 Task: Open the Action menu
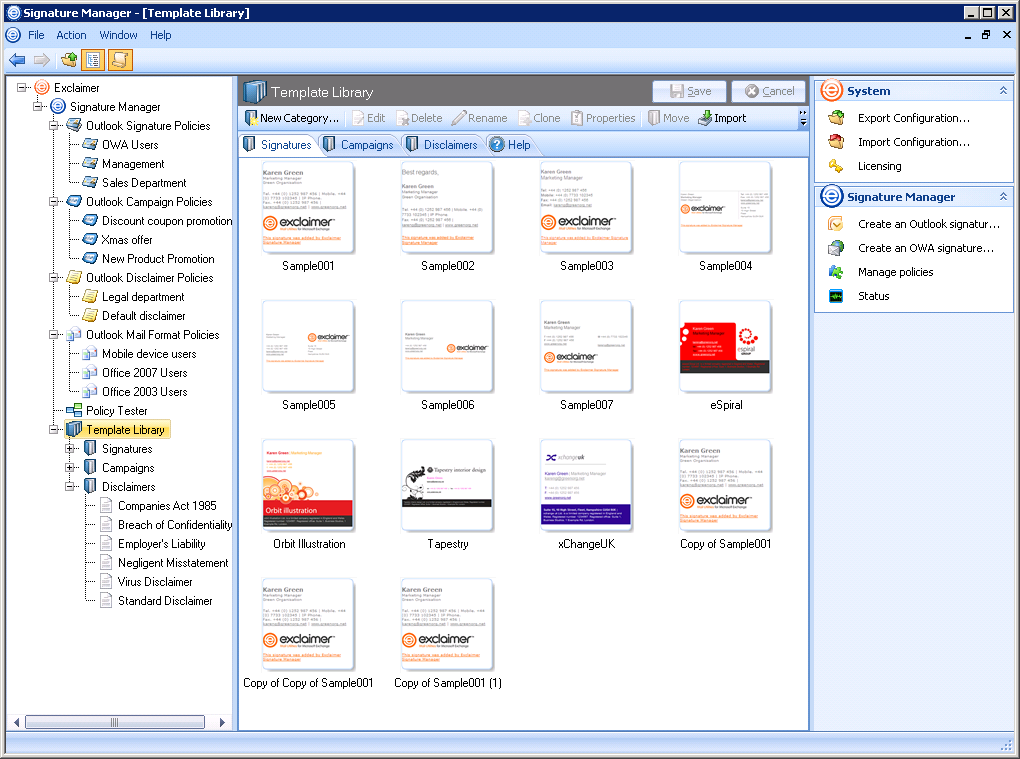pyautogui.click(x=71, y=34)
